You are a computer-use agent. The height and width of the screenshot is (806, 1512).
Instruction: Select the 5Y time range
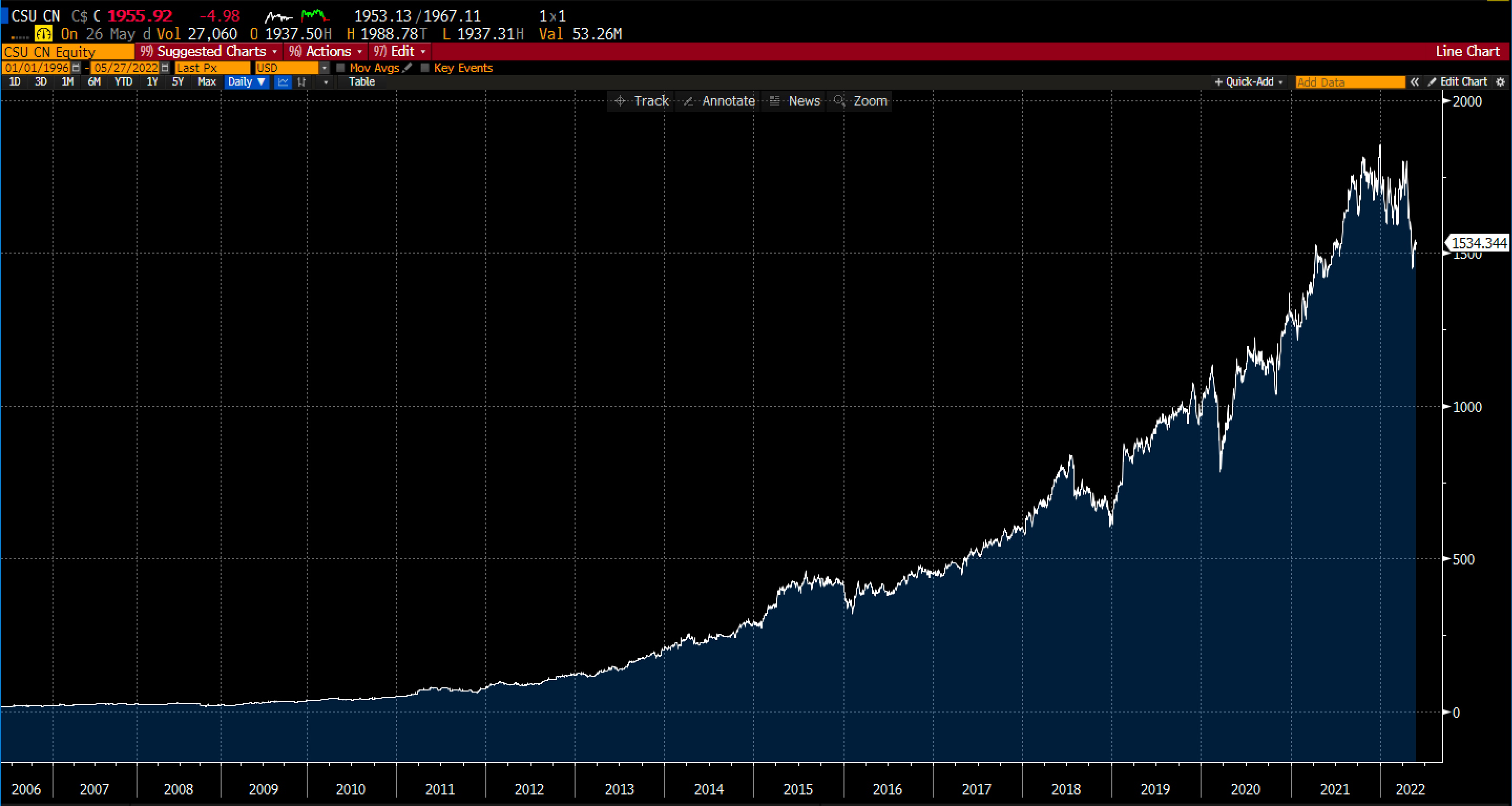178,82
